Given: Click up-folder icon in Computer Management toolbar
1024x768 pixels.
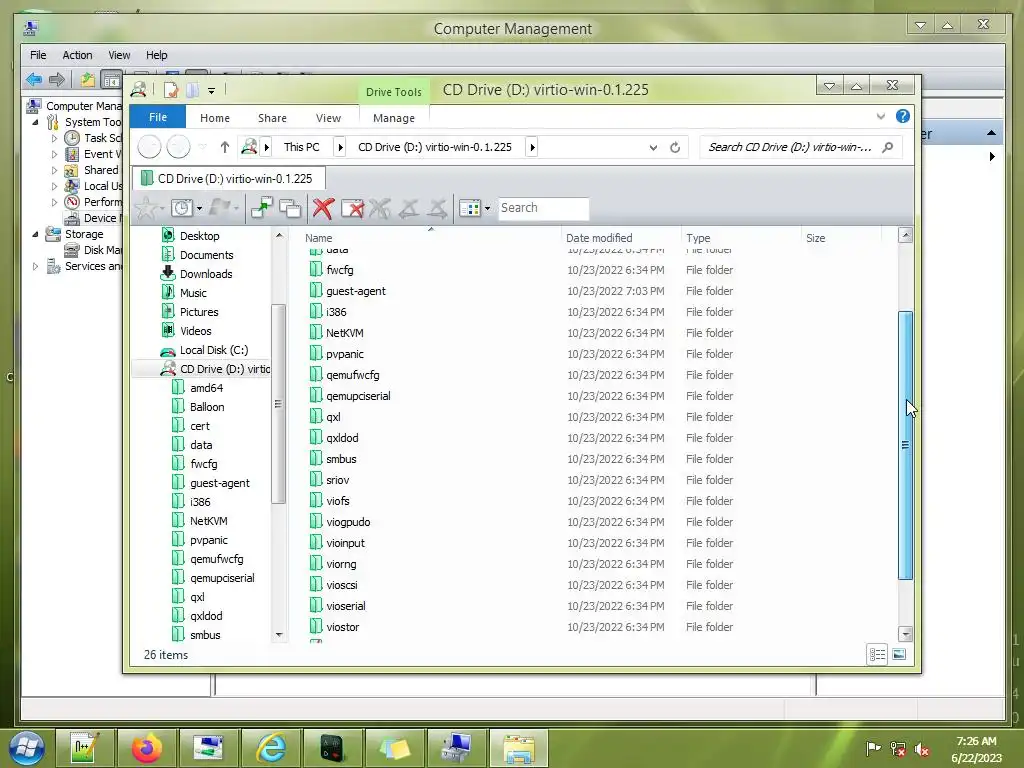Looking at the screenshot, I should pyautogui.click(x=88, y=80).
